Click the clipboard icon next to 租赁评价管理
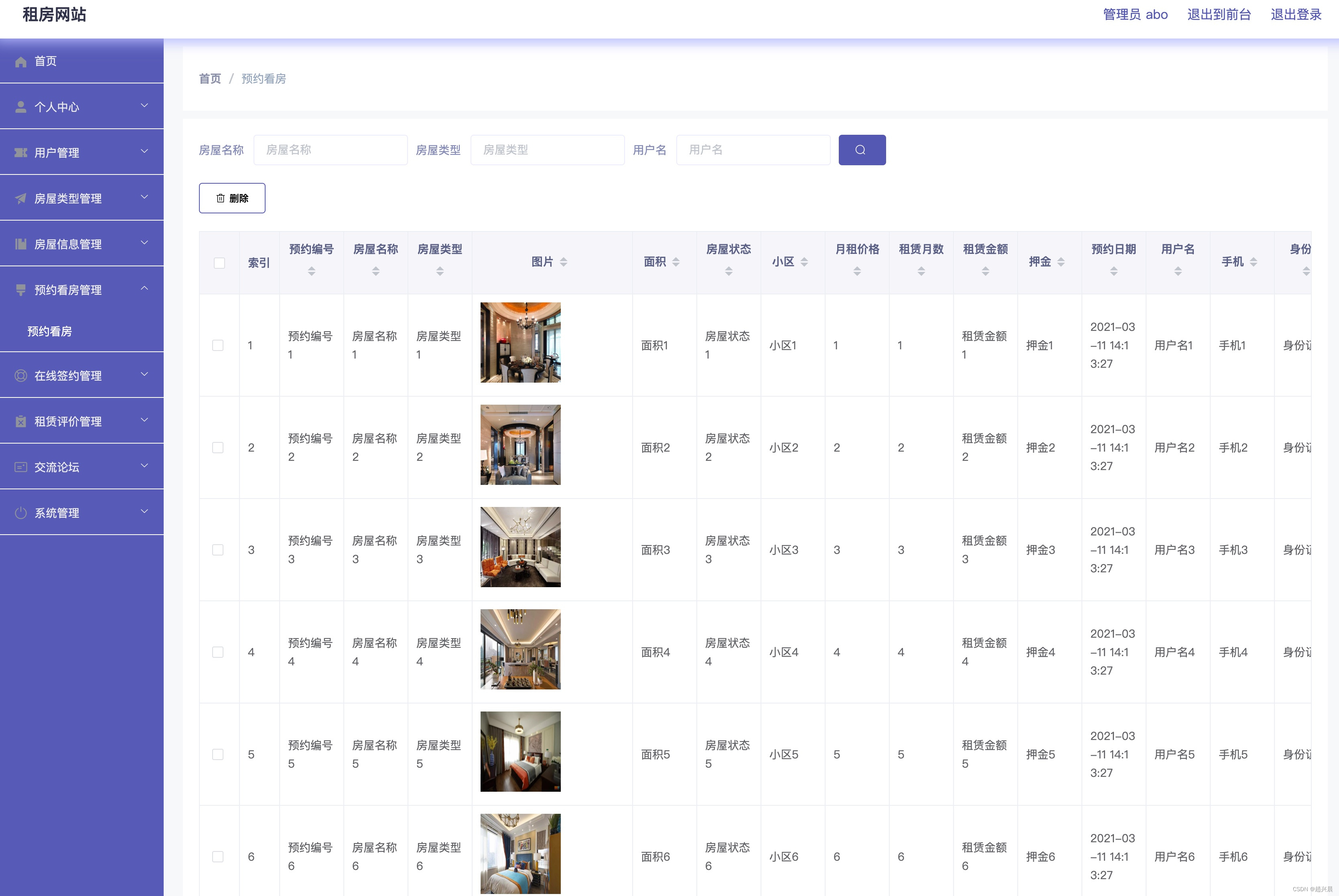Viewport: 1339px width, 896px height. pos(20,421)
